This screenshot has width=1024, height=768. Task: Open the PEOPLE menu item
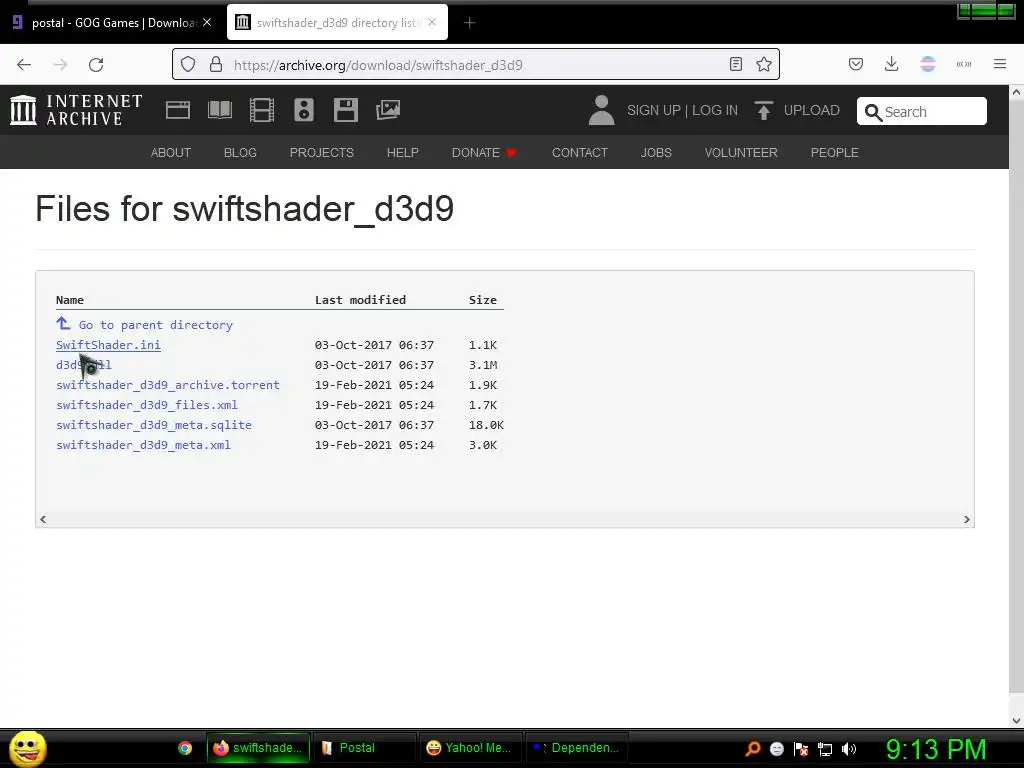point(835,152)
